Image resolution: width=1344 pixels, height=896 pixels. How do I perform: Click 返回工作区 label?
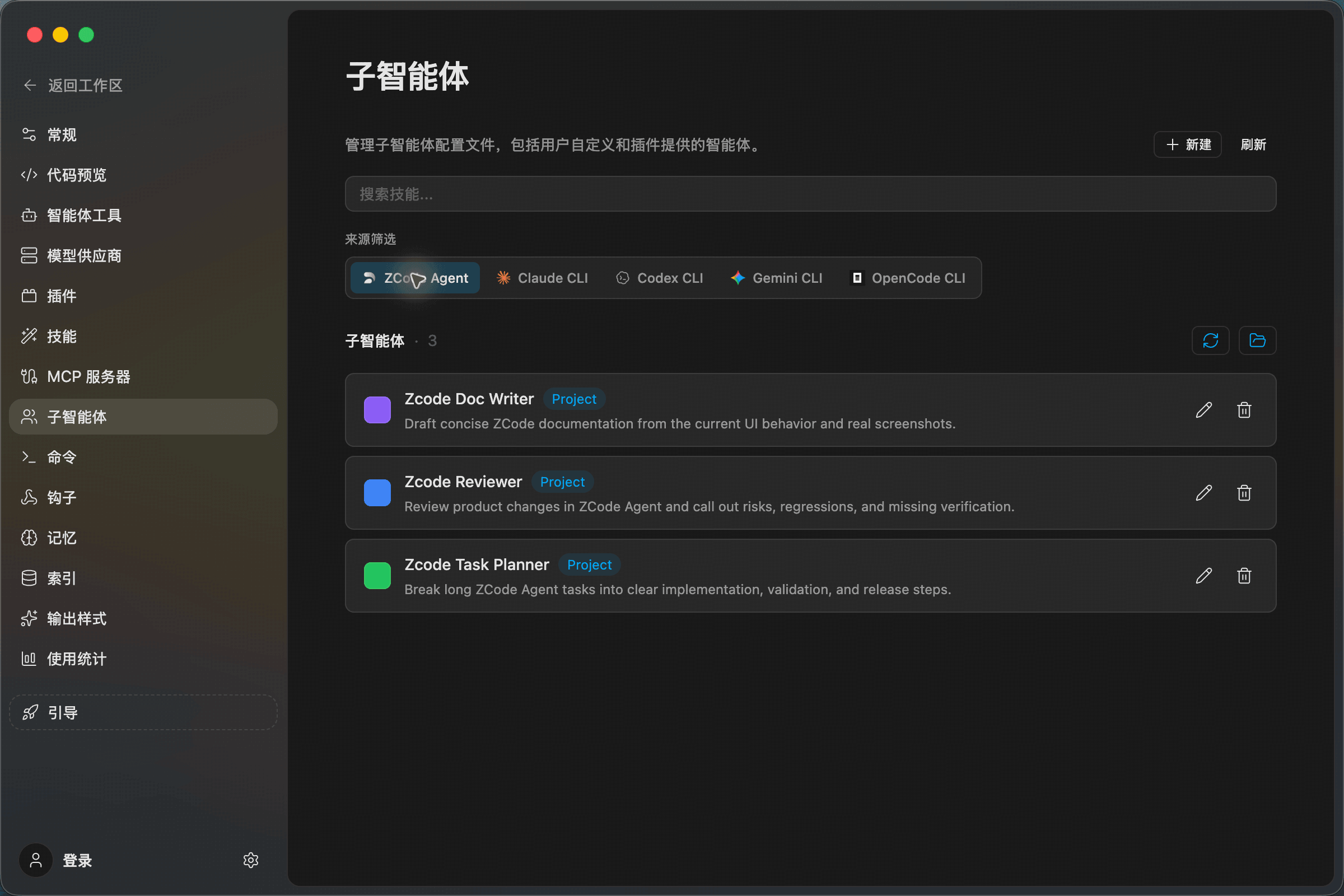coord(85,86)
